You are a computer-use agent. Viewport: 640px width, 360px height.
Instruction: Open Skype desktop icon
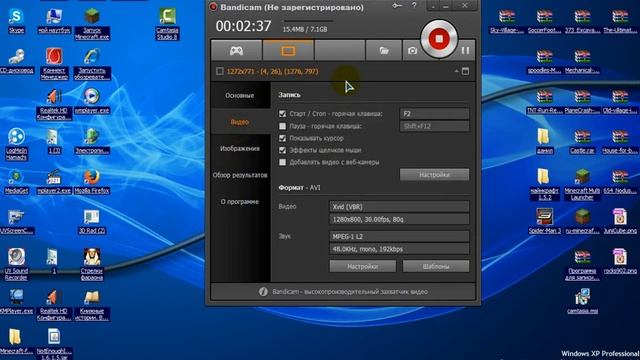click(x=17, y=21)
